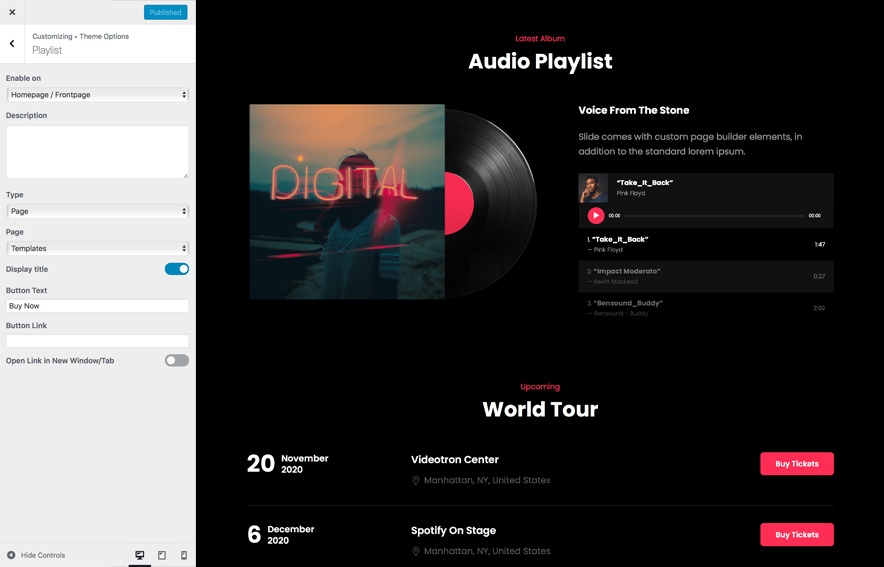Click the Button Link input field
Screen dimensions: 884x567
click(x=98, y=340)
